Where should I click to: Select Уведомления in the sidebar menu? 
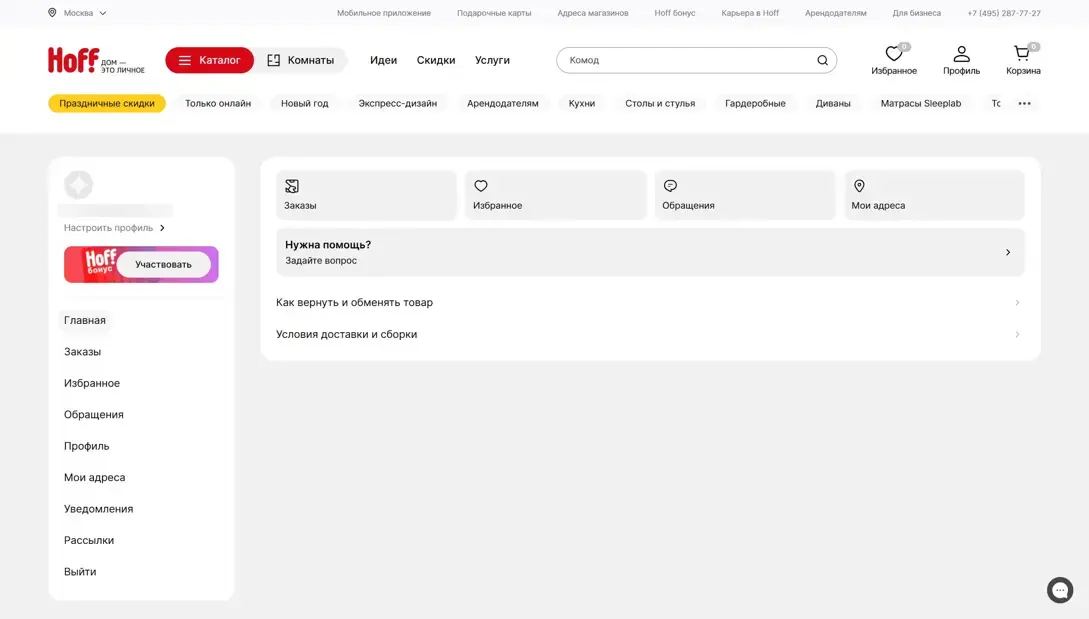(x=98, y=509)
